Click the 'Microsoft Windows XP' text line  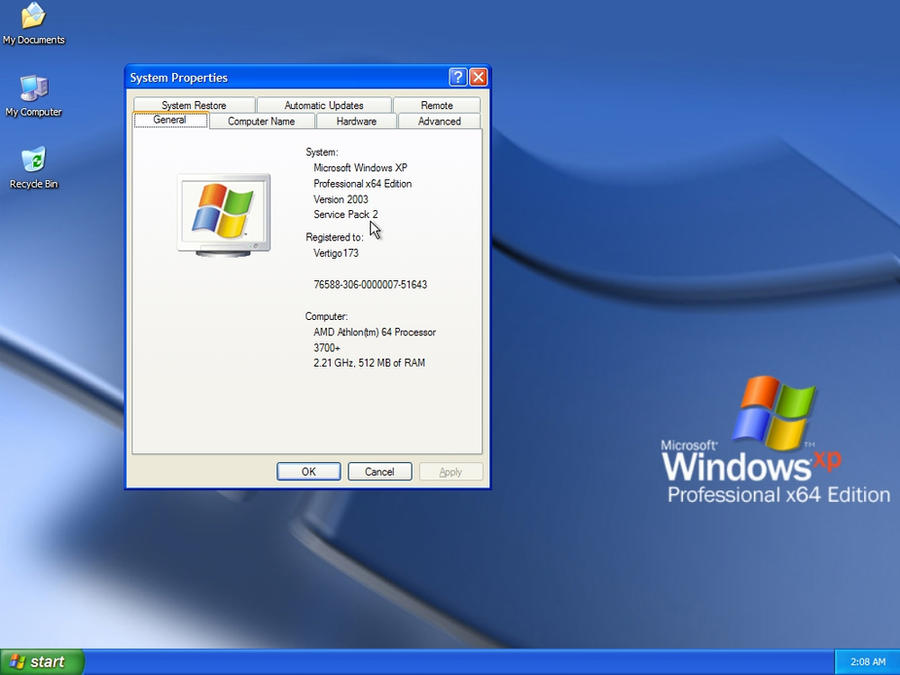(x=360, y=168)
